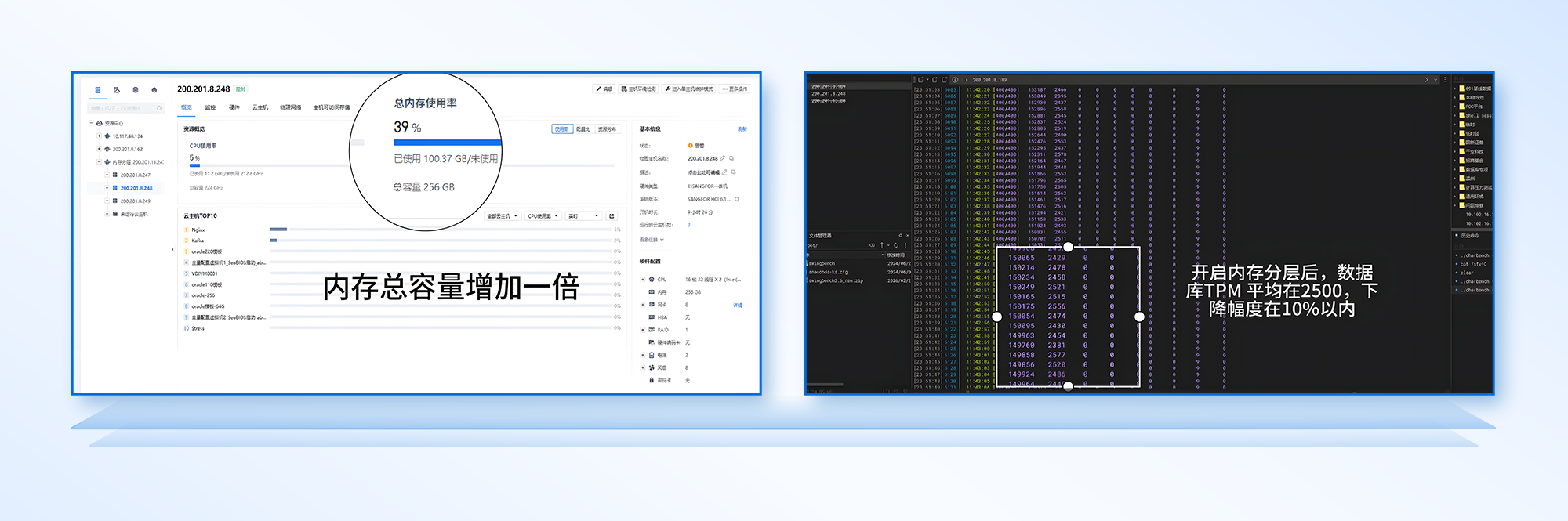This screenshot has height=521, width=1568.
Task: Click the search magnifier in sidebar search box
Action: (159, 108)
